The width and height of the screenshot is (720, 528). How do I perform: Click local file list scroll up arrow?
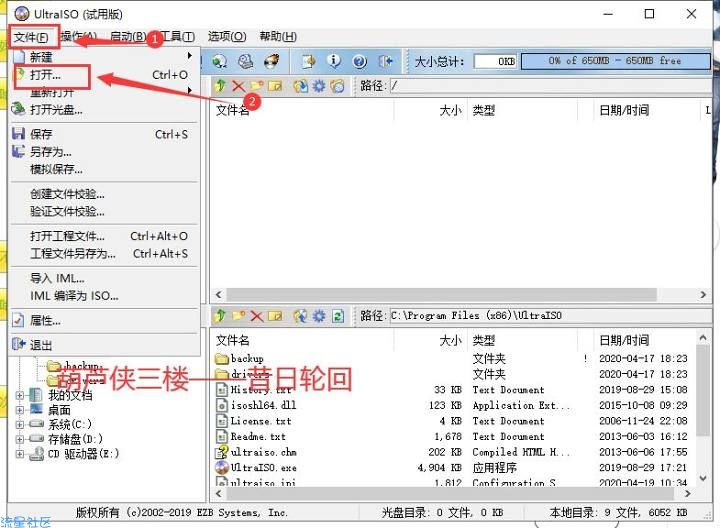(703, 338)
